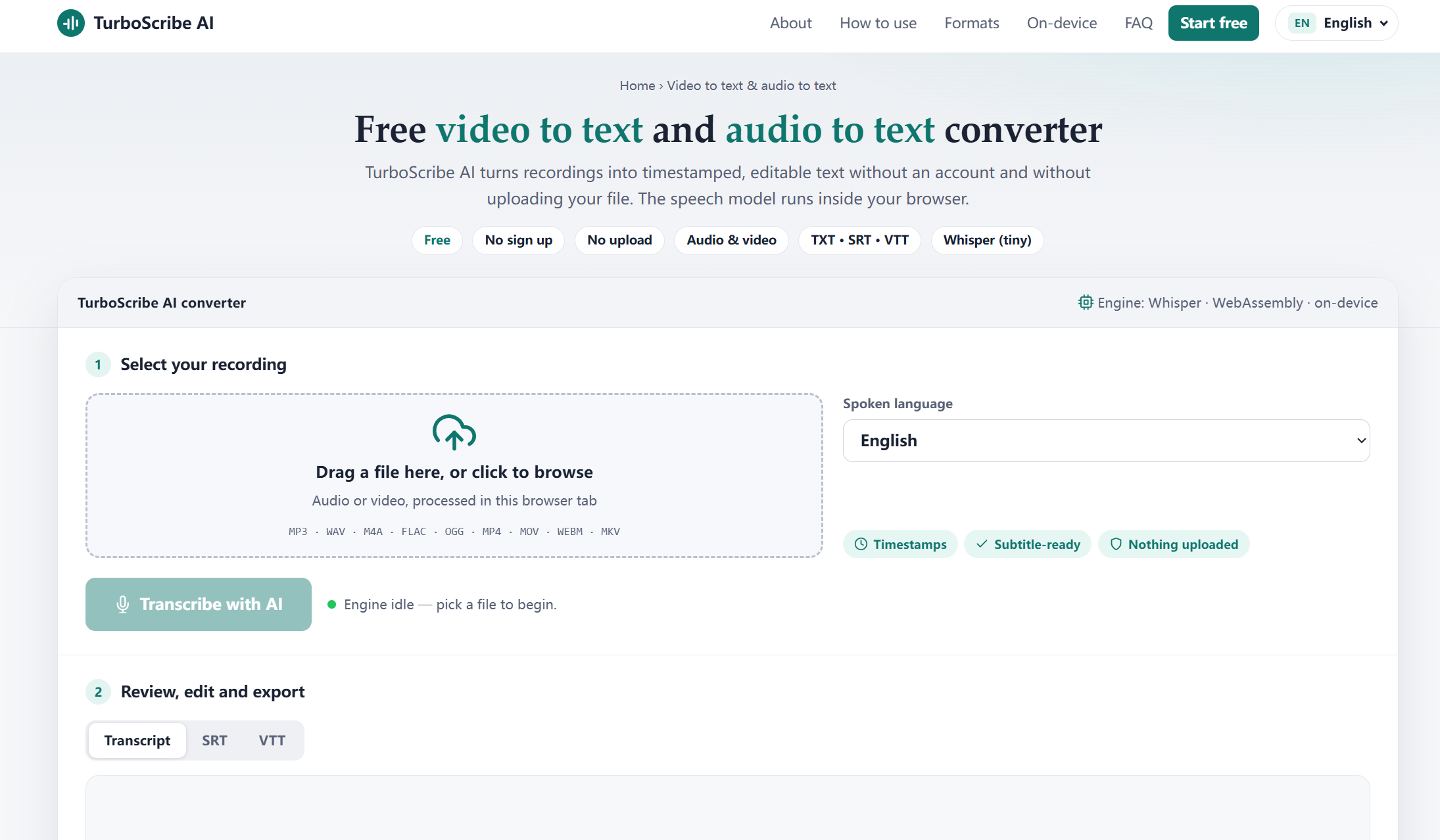
Task: Click the checkmark icon in the Subtitle-ready badge
Action: click(982, 544)
